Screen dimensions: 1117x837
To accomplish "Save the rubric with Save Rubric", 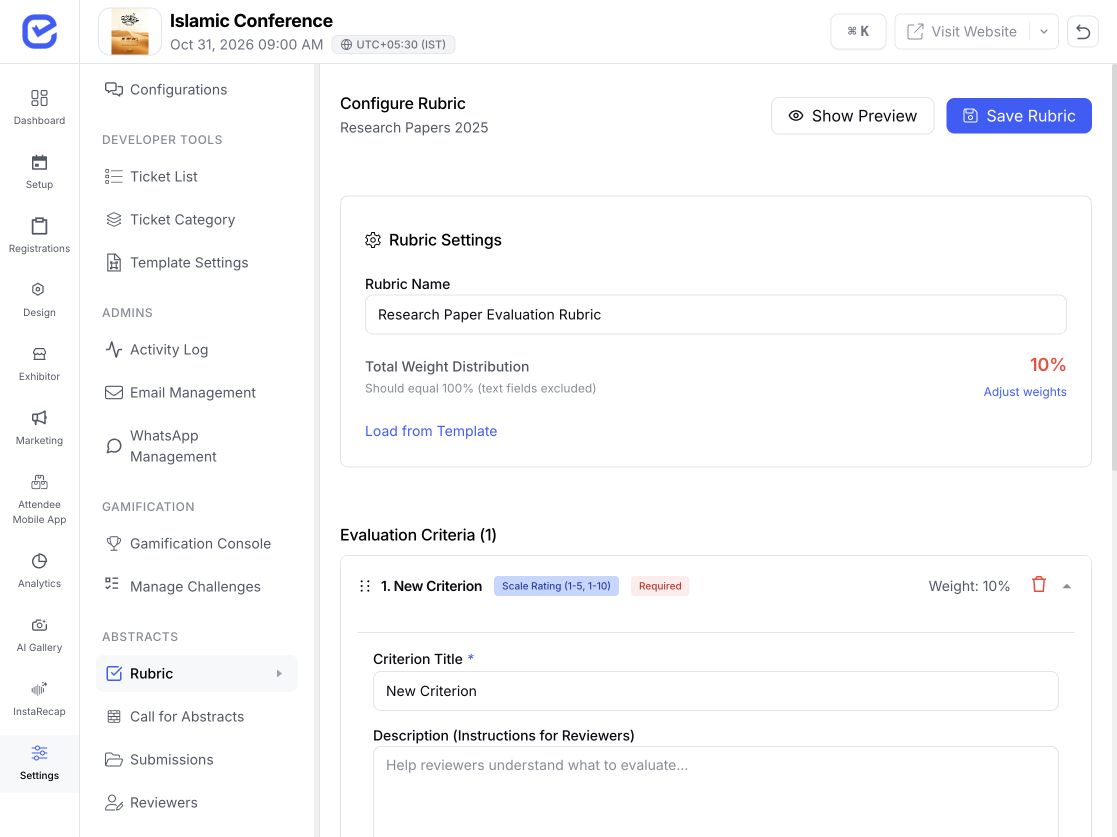I will tap(1019, 115).
